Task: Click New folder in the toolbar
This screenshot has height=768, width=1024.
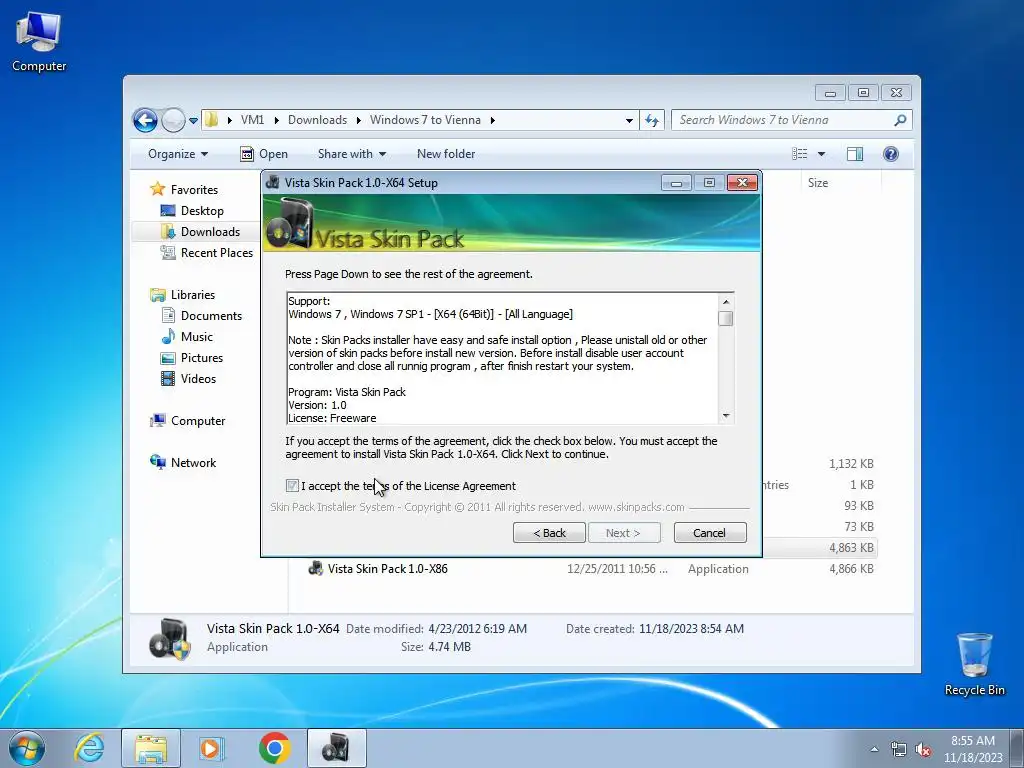Action: click(446, 154)
